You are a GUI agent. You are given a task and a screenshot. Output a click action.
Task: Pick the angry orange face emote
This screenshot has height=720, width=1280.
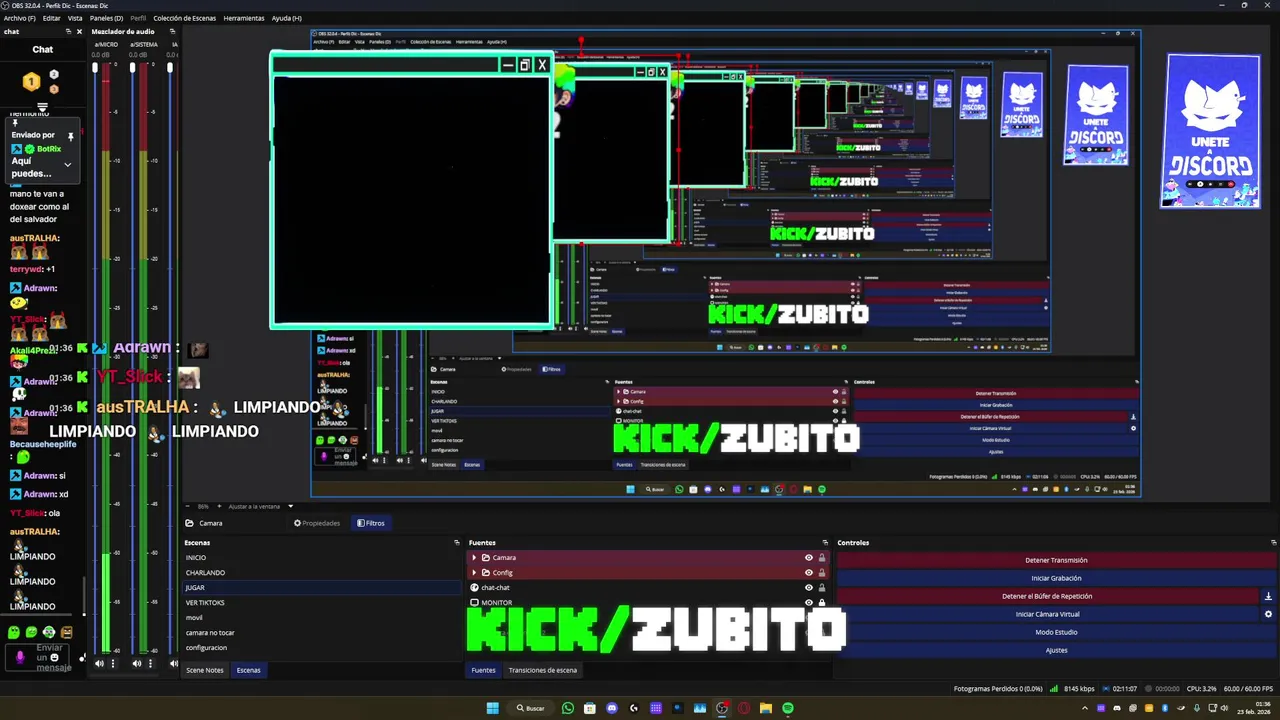coord(66,632)
